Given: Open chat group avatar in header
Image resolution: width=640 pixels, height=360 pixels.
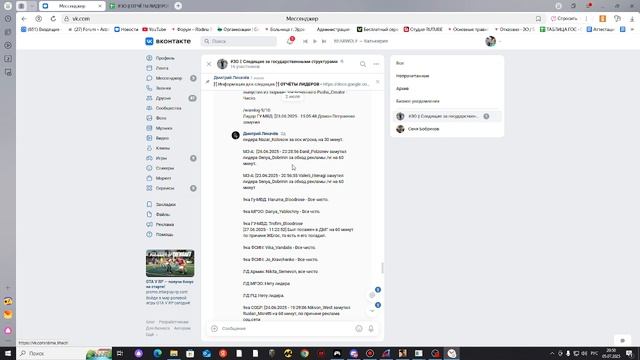Looking at the screenshot, I should tap(222, 64).
